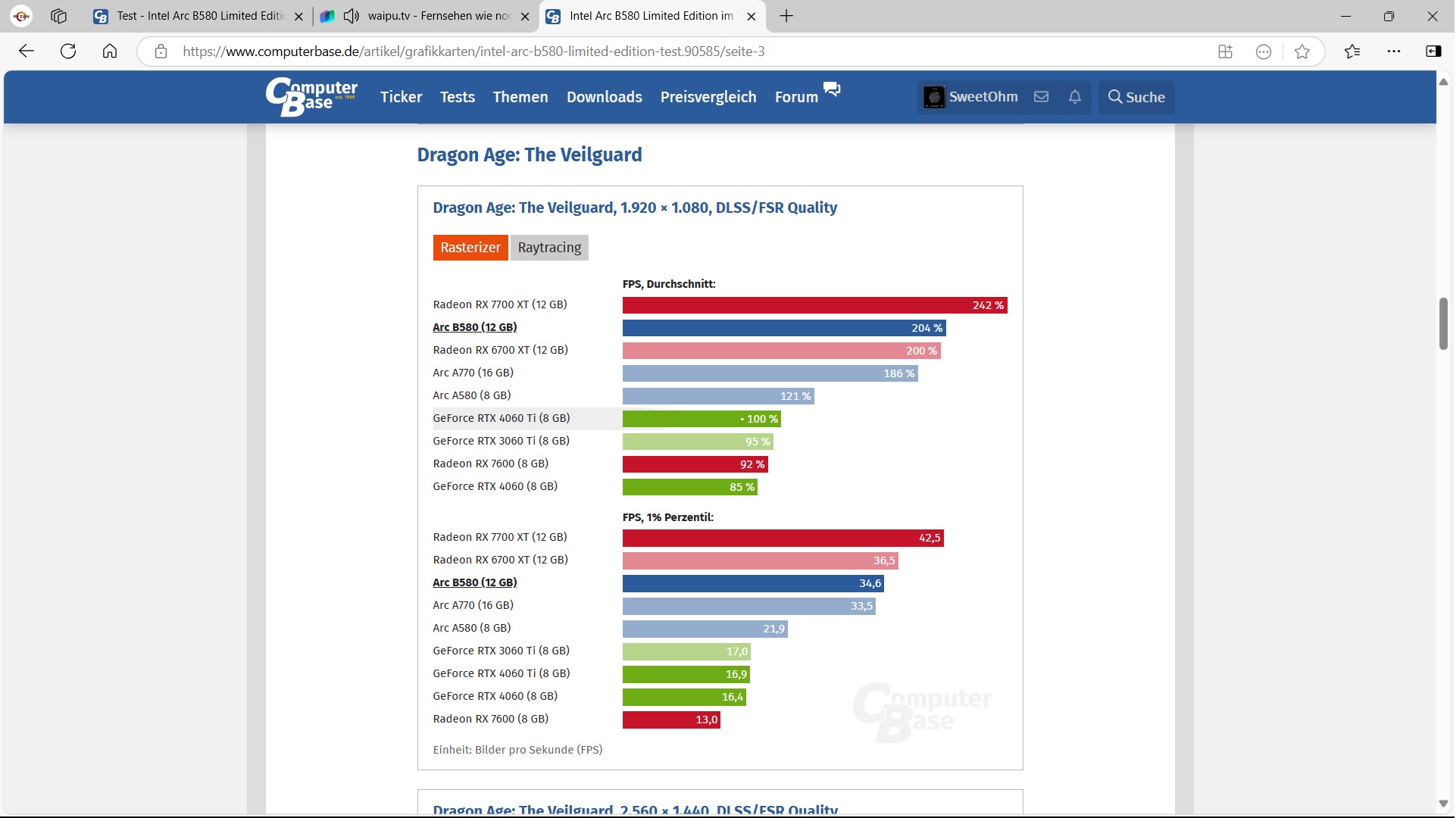Open the tab actions menu icon
The height and width of the screenshot is (818, 1456).
pos(59,16)
